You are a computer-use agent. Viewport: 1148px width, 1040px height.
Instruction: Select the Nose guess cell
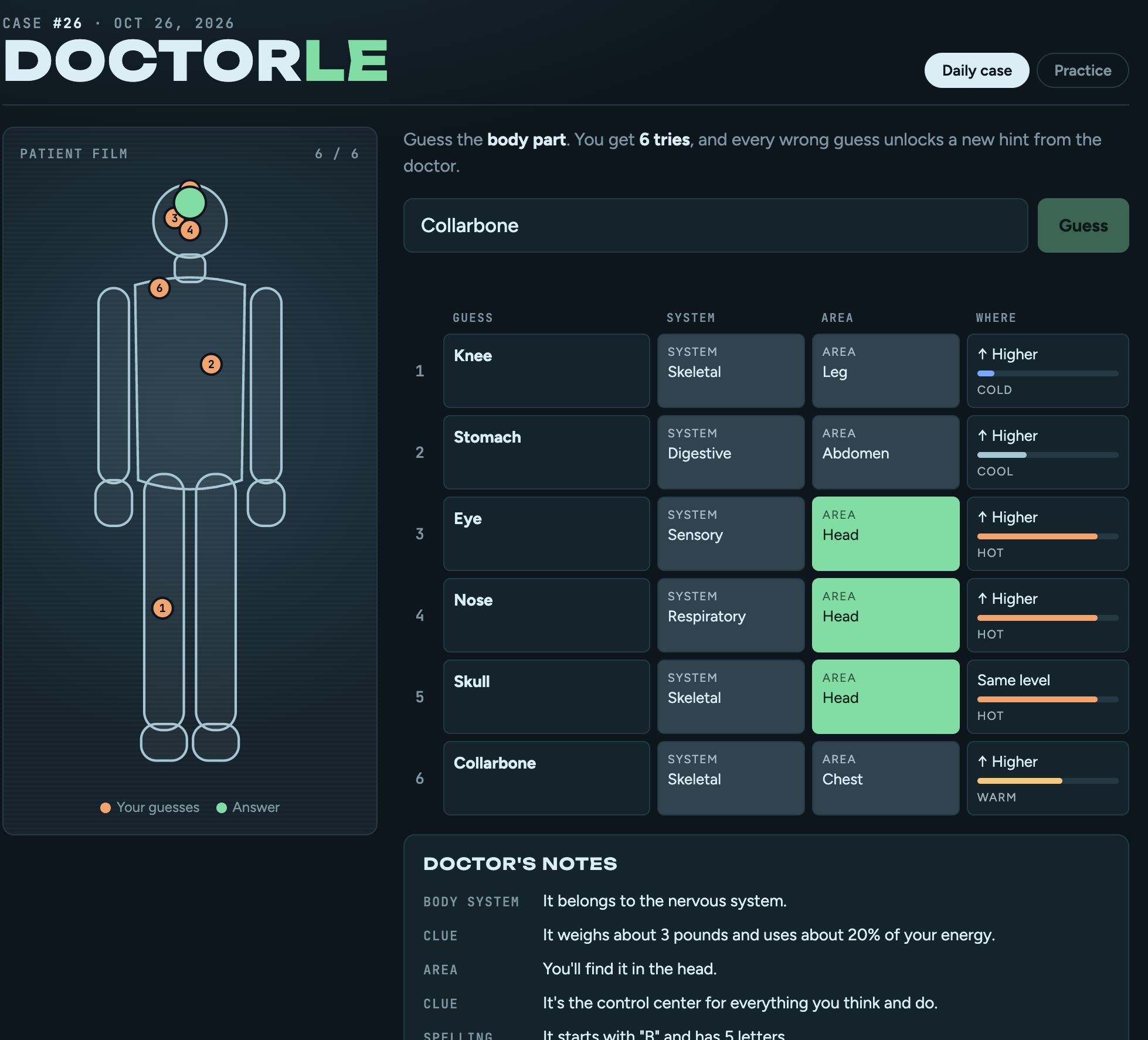click(546, 615)
